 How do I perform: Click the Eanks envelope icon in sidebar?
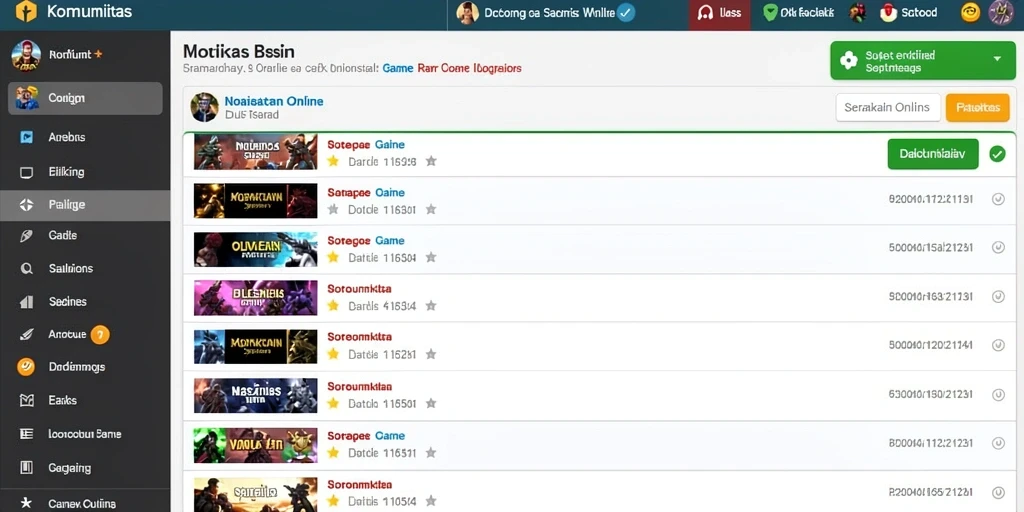[x=26, y=400]
